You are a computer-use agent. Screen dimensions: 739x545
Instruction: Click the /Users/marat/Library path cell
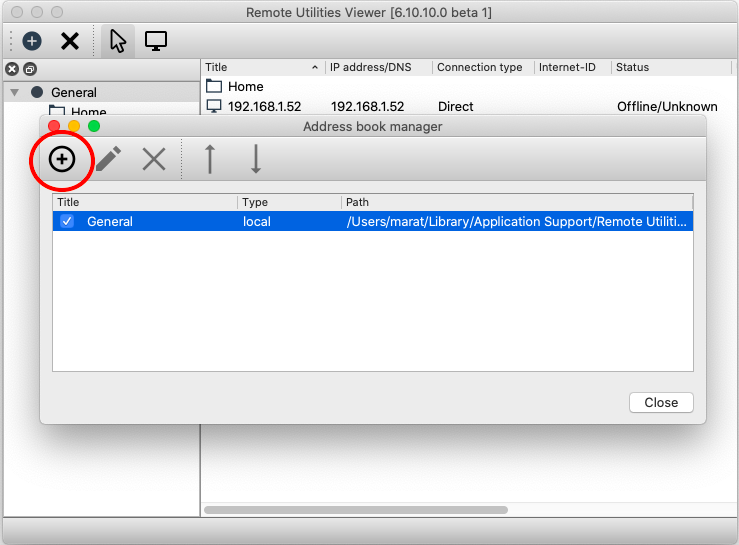(x=517, y=221)
